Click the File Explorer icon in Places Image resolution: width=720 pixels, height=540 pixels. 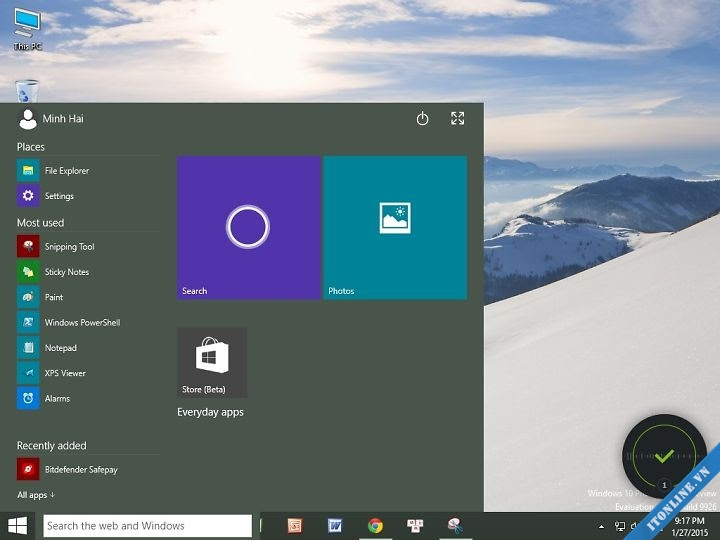pos(28,171)
